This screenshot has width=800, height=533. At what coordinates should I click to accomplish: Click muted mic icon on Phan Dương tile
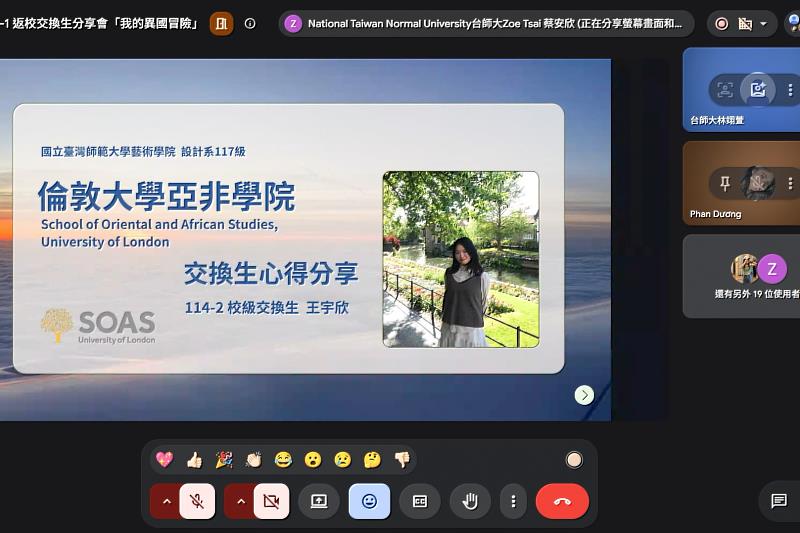coord(758,183)
